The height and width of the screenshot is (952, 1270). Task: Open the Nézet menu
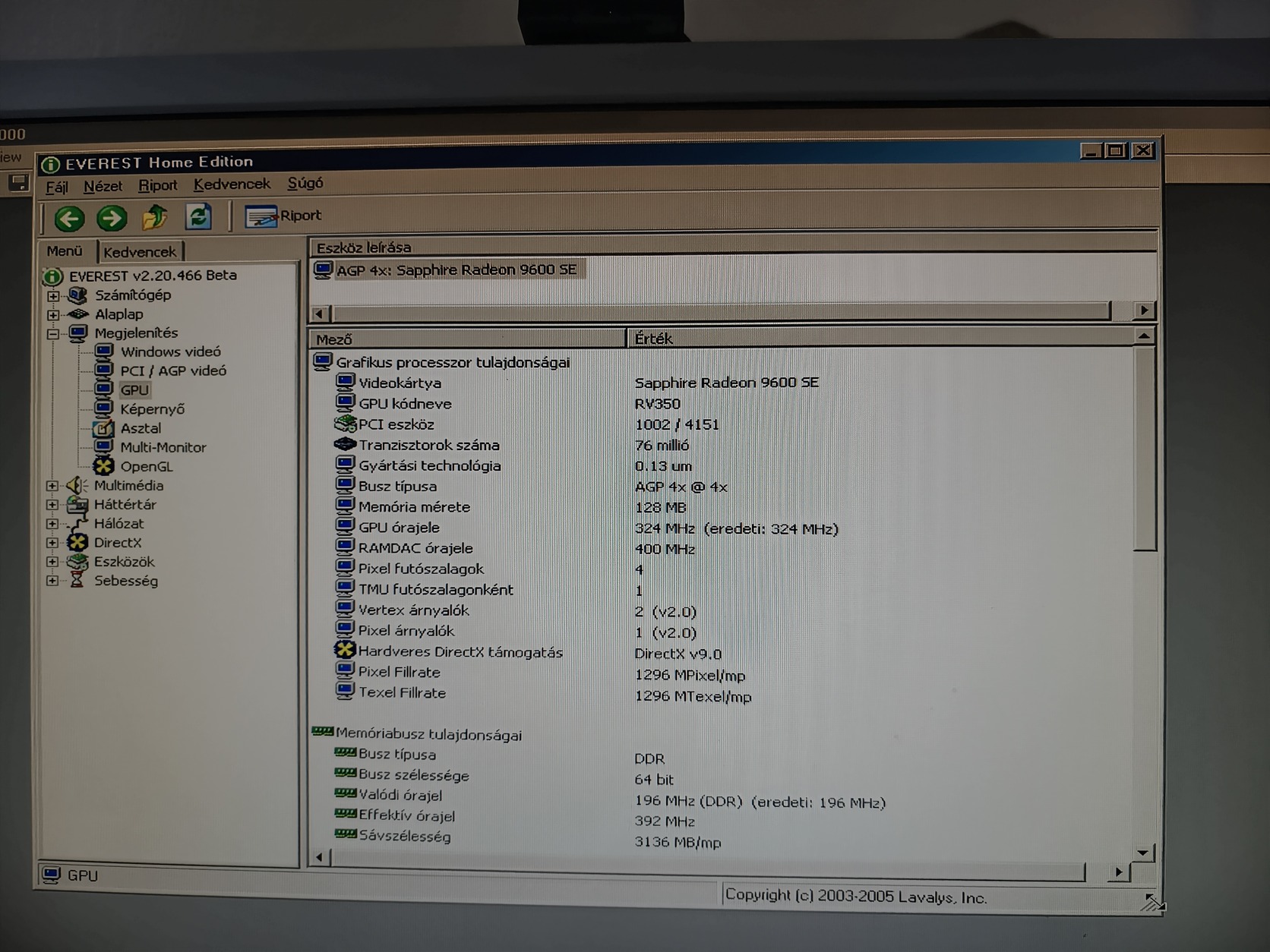pos(103,186)
